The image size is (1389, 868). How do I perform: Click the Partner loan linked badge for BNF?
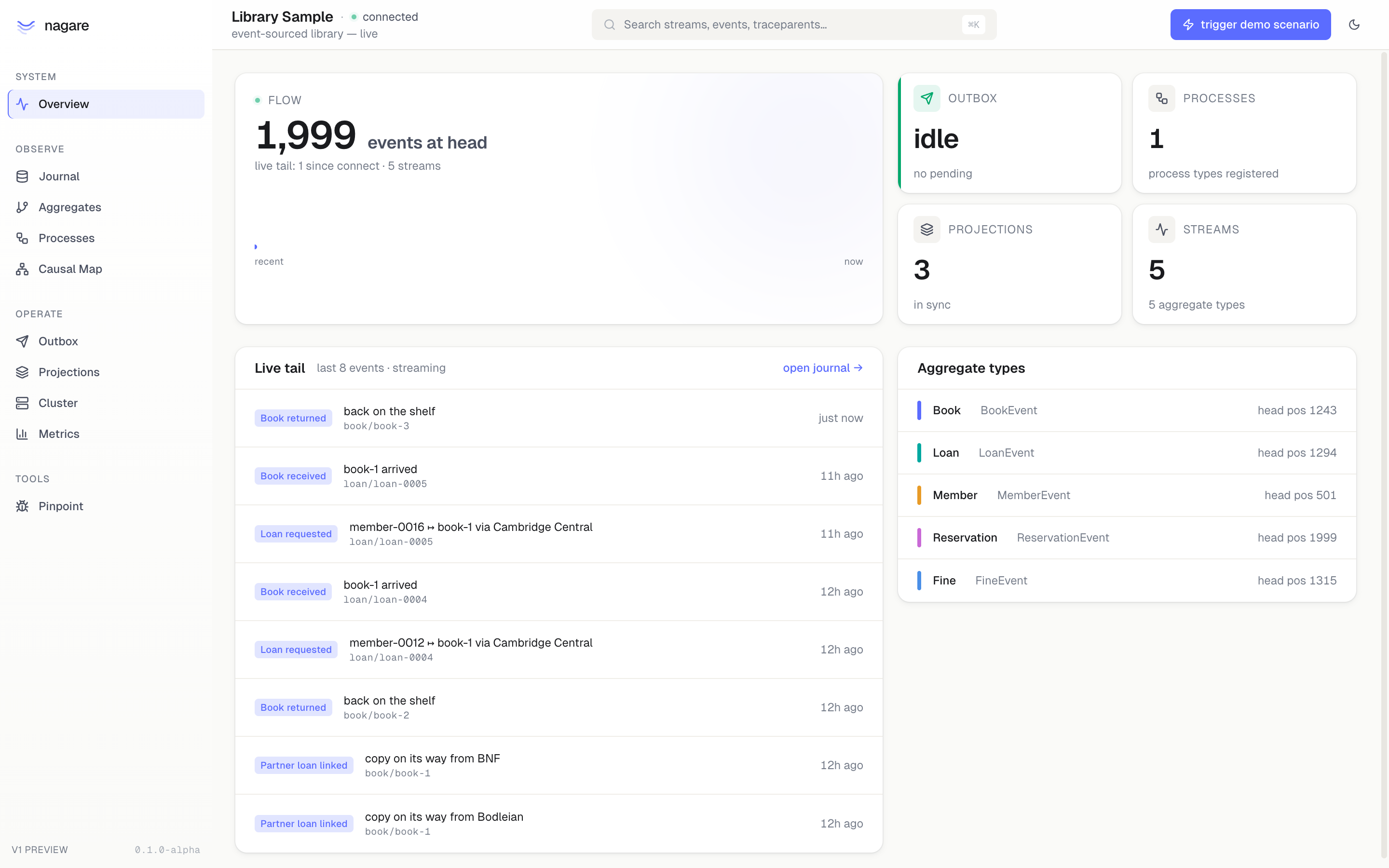click(x=304, y=766)
